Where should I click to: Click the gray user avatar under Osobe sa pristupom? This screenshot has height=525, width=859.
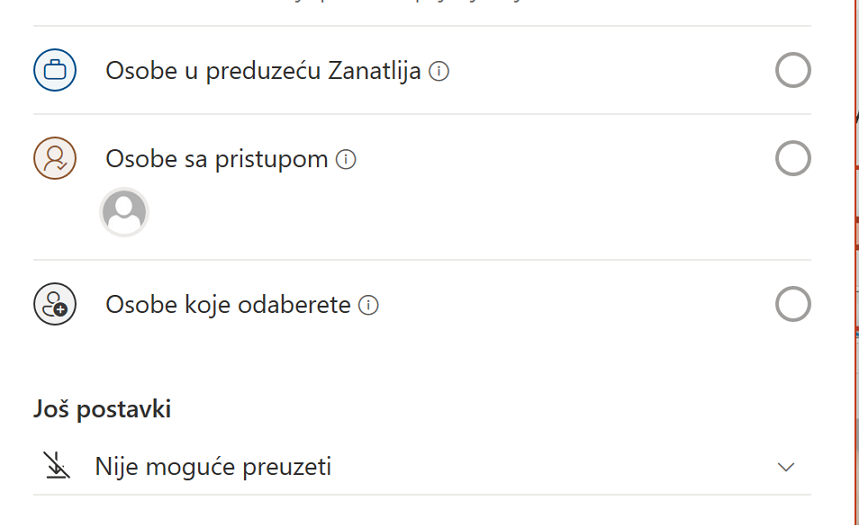pyautogui.click(x=124, y=212)
